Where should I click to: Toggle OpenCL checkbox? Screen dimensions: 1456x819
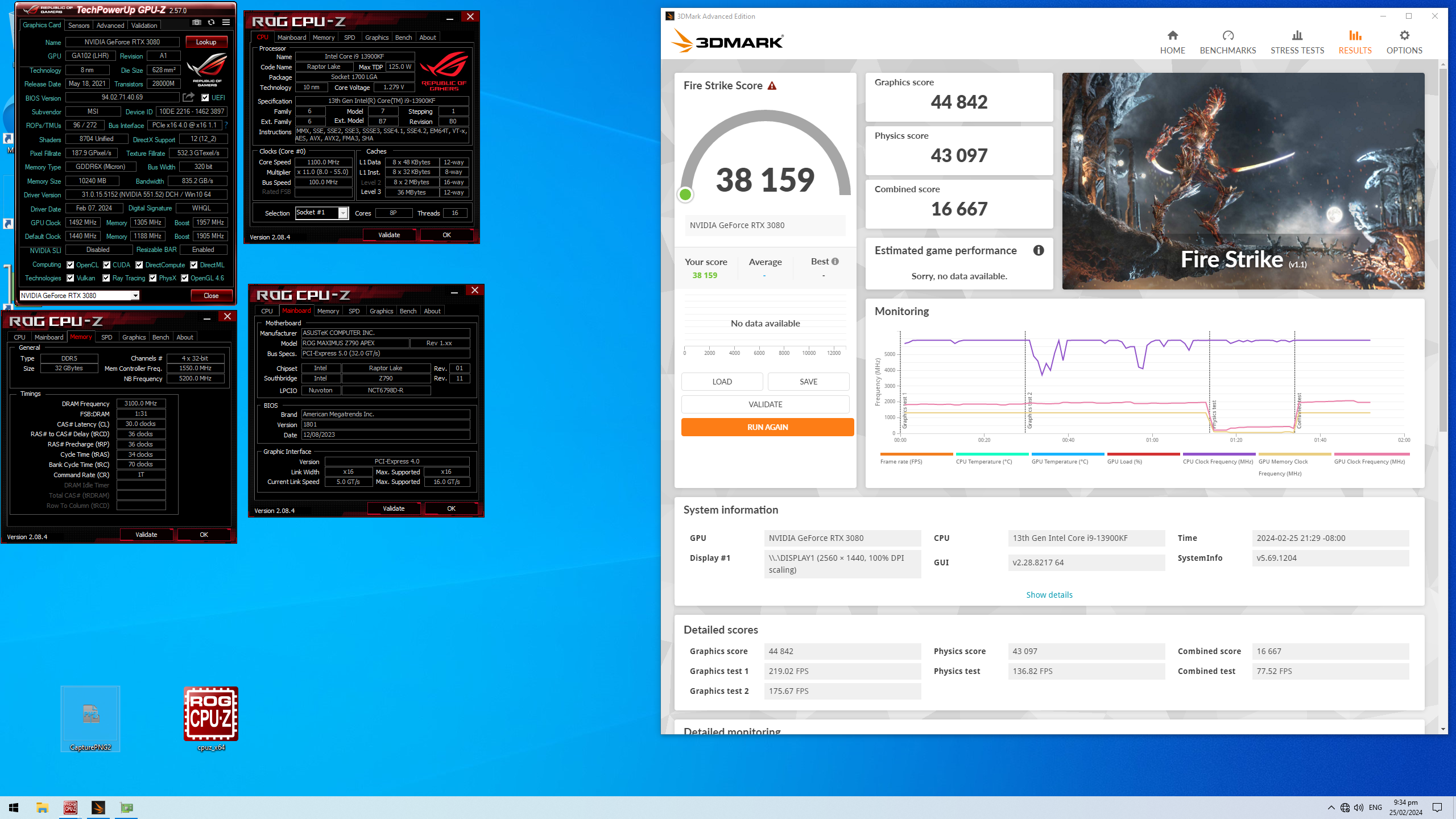click(x=71, y=265)
